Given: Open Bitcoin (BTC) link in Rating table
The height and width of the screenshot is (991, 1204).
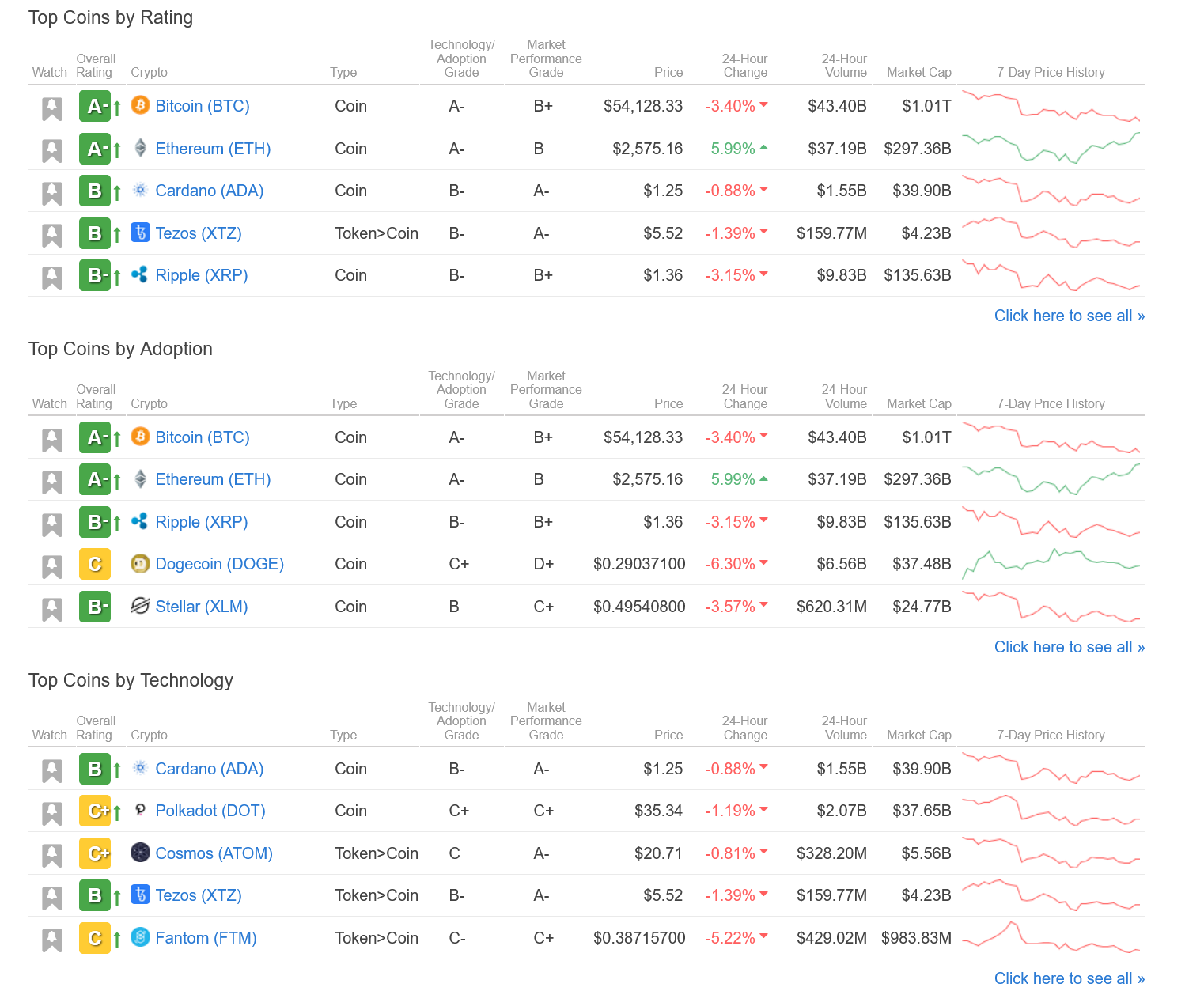Looking at the screenshot, I should 203,106.
